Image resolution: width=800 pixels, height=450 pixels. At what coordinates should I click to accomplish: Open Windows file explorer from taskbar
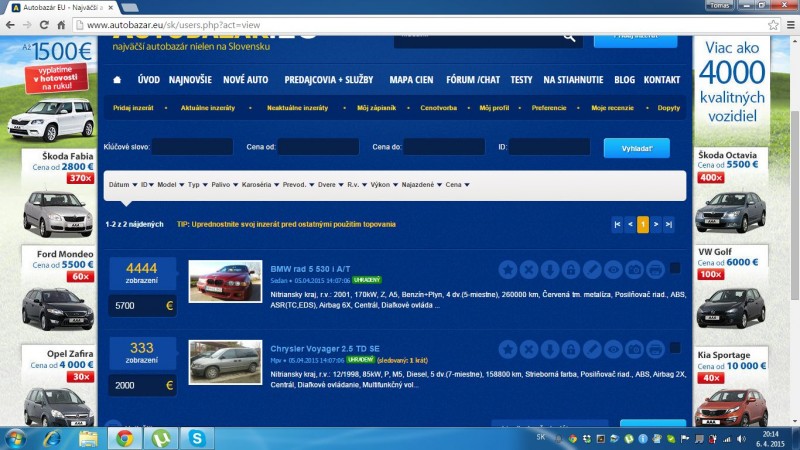[88, 438]
